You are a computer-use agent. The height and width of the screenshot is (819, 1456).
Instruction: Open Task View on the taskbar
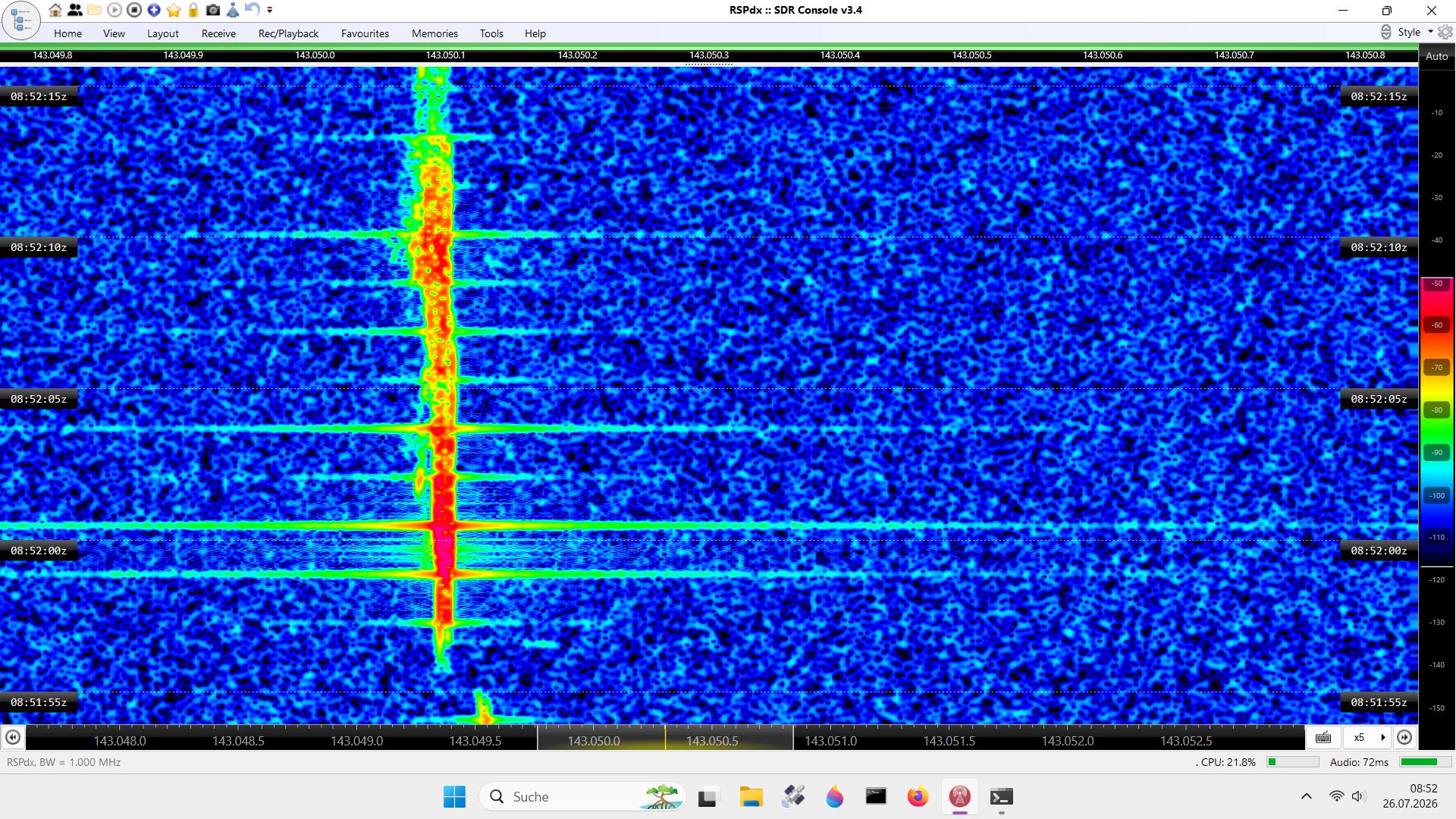pyautogui.click(x=708, y=797)
